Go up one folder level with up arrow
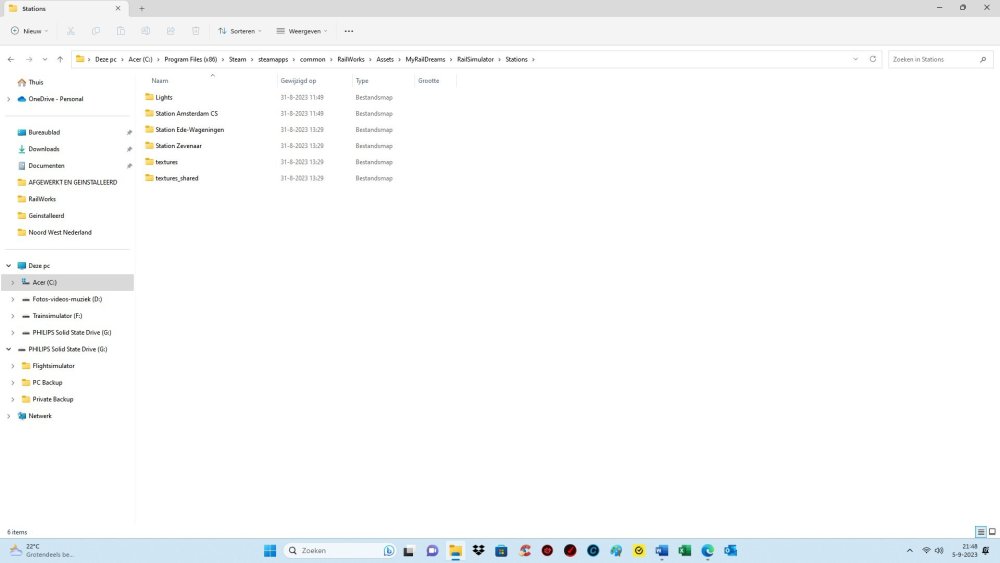The width and height of the screenshot is (1000, 563). [x=60, y=60]
